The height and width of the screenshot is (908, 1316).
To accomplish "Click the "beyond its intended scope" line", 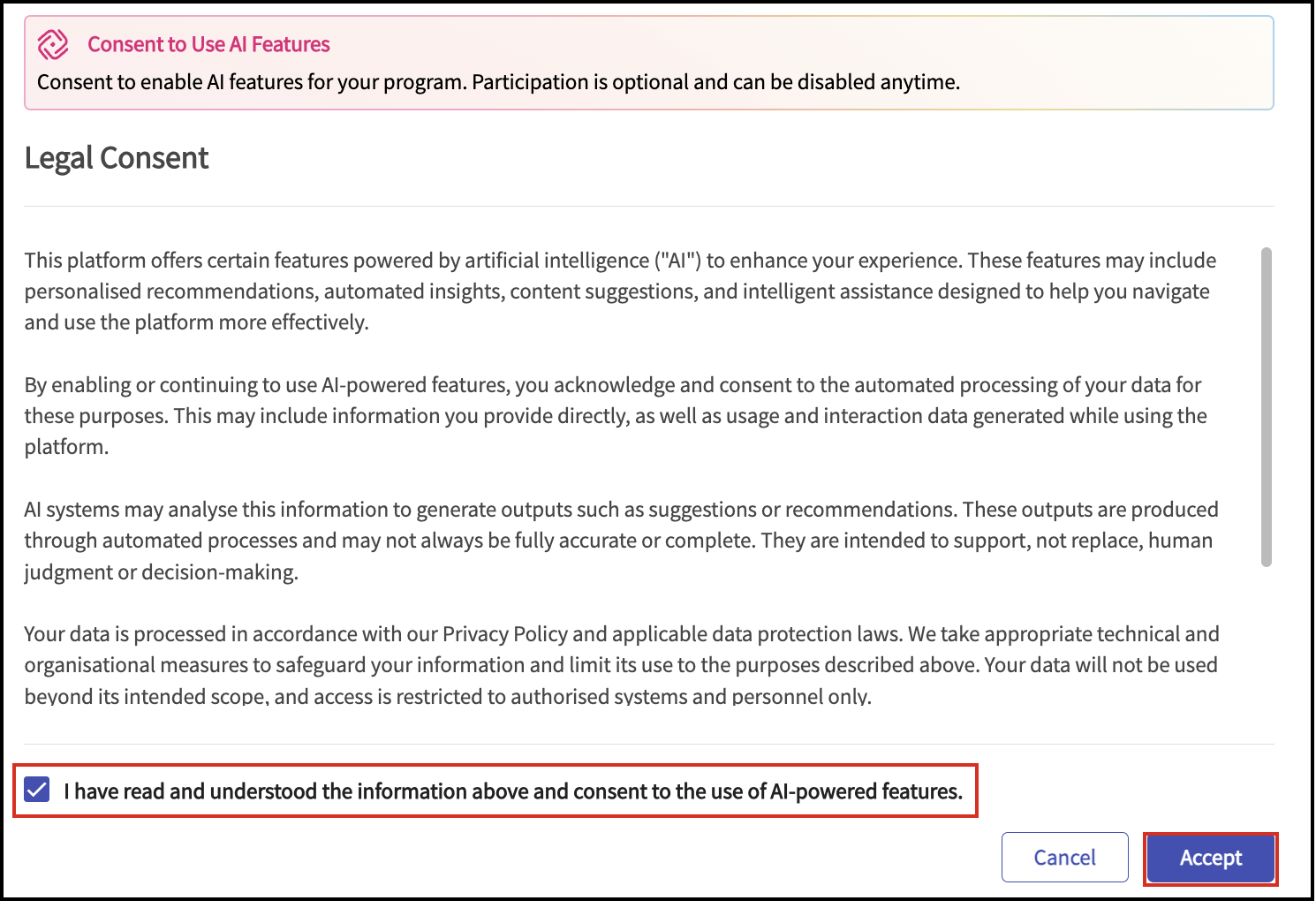I will pos(447,697).
